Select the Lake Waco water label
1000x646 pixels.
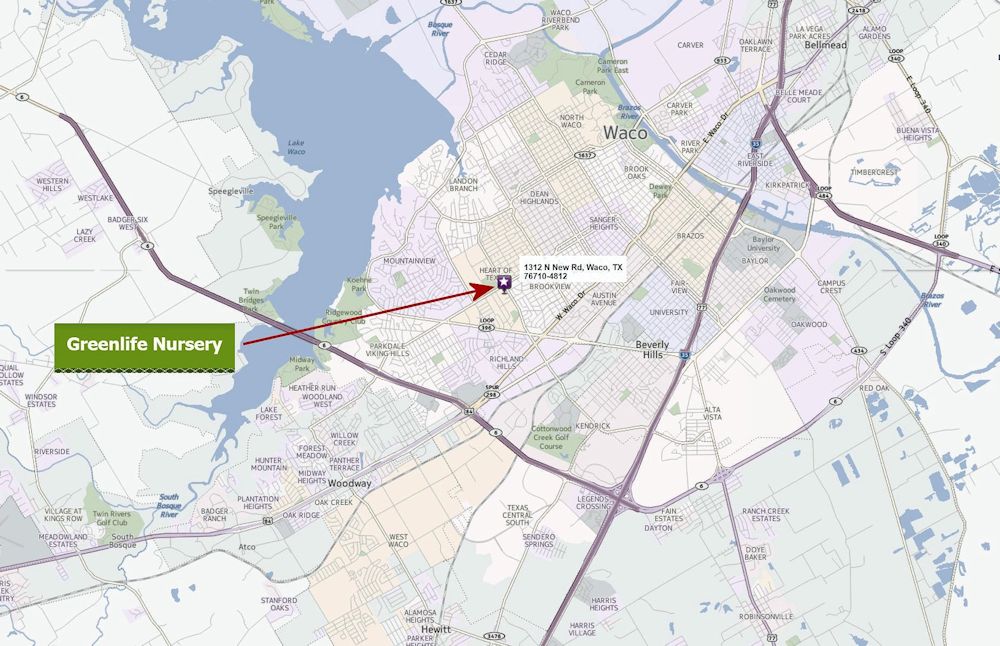click(x=296, y=147)
